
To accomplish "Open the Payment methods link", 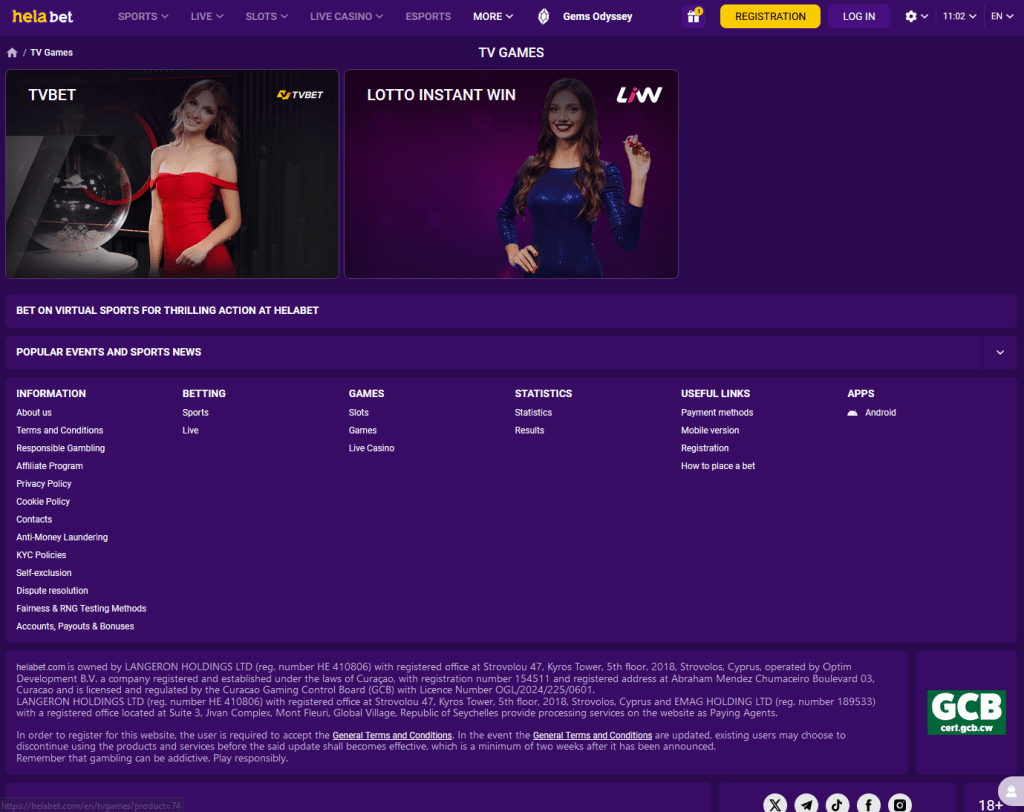I will tap(717, 413).
